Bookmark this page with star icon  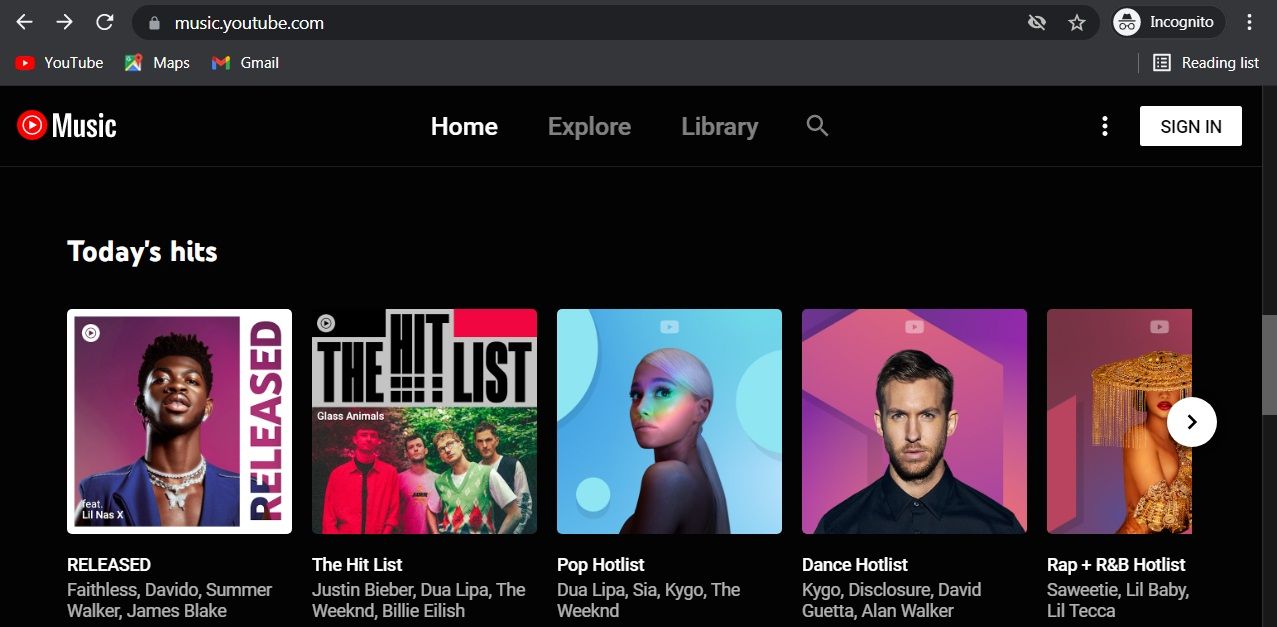pos(1076,22)
